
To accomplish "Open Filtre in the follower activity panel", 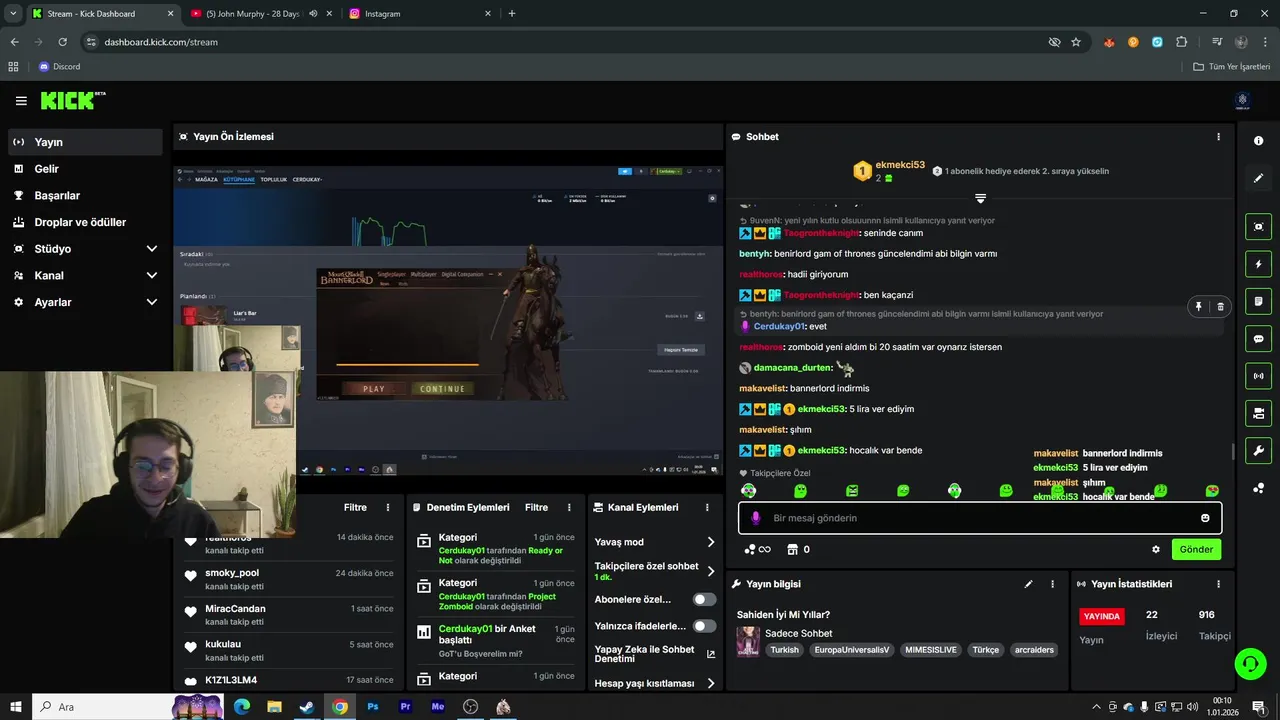I will 355,507.
